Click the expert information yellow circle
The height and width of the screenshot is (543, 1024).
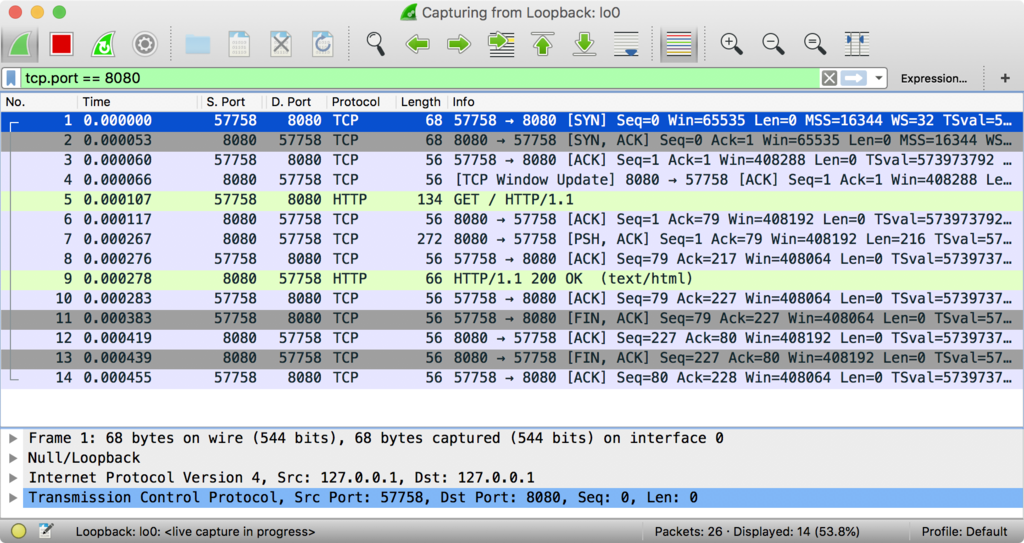(18, 531)
